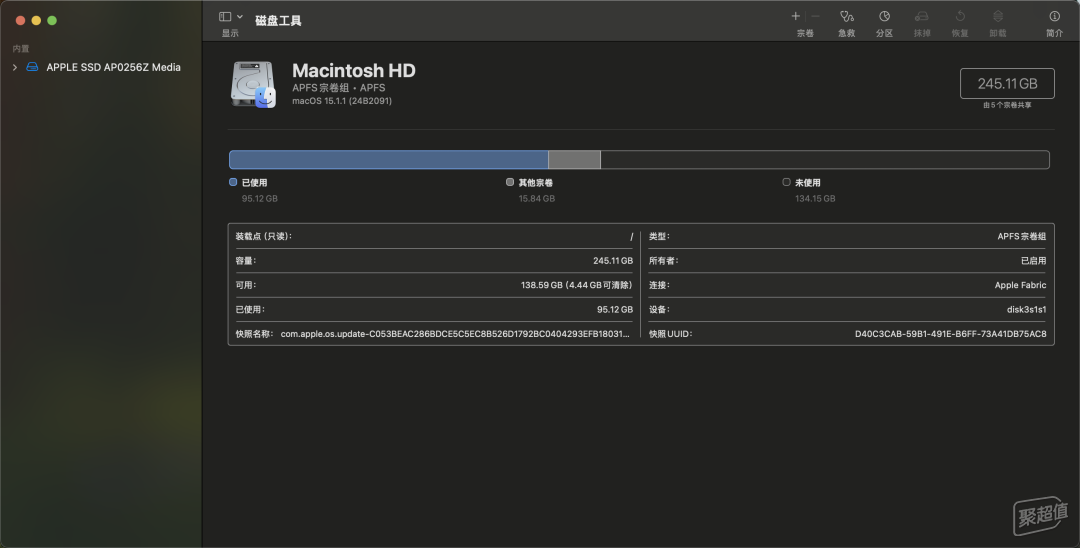Click the Restore (恢复) toolbar icon
Screen dimensions: 1080x548
(960, 16)
